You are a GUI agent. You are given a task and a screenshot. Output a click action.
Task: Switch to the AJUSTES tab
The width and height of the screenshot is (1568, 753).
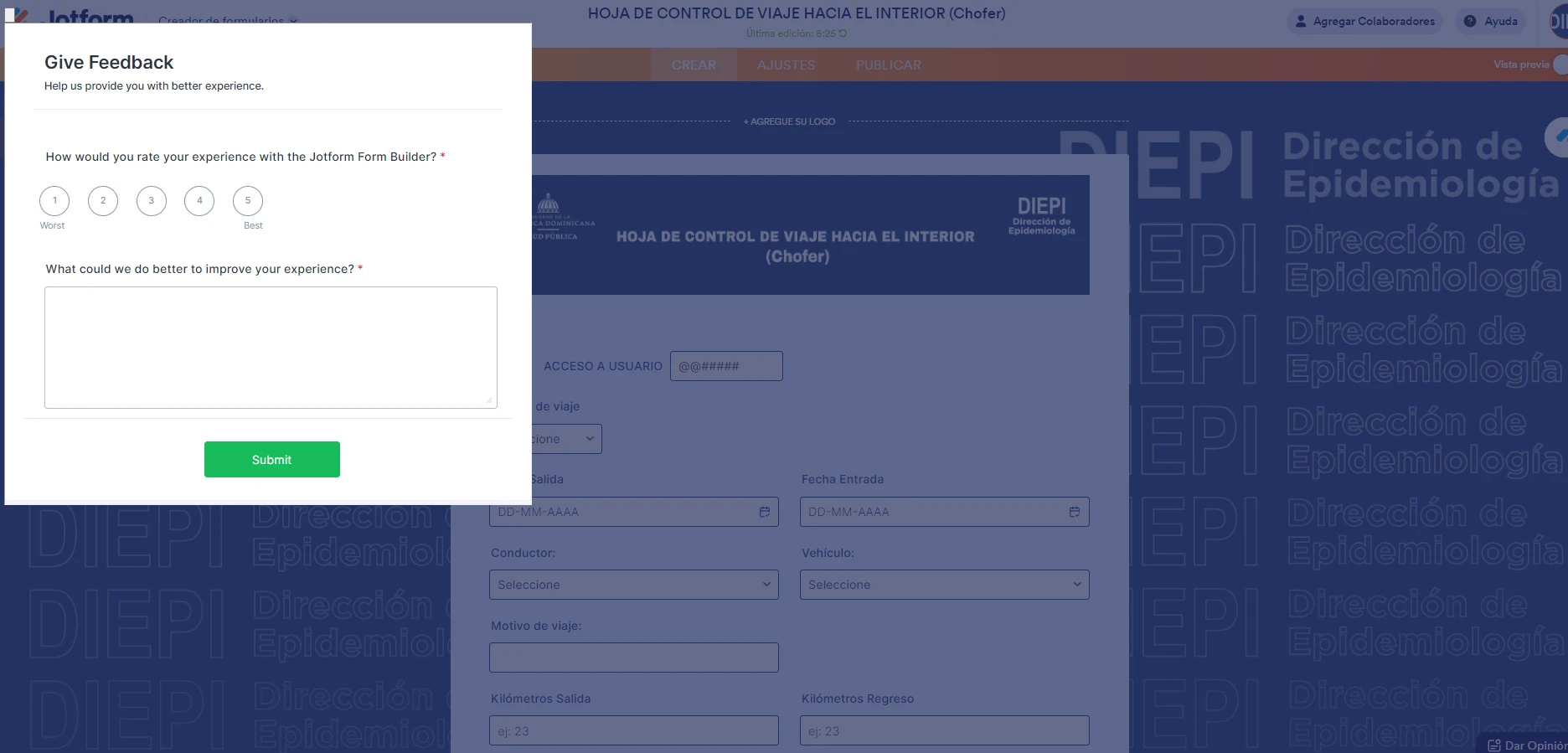pos(786,65)
